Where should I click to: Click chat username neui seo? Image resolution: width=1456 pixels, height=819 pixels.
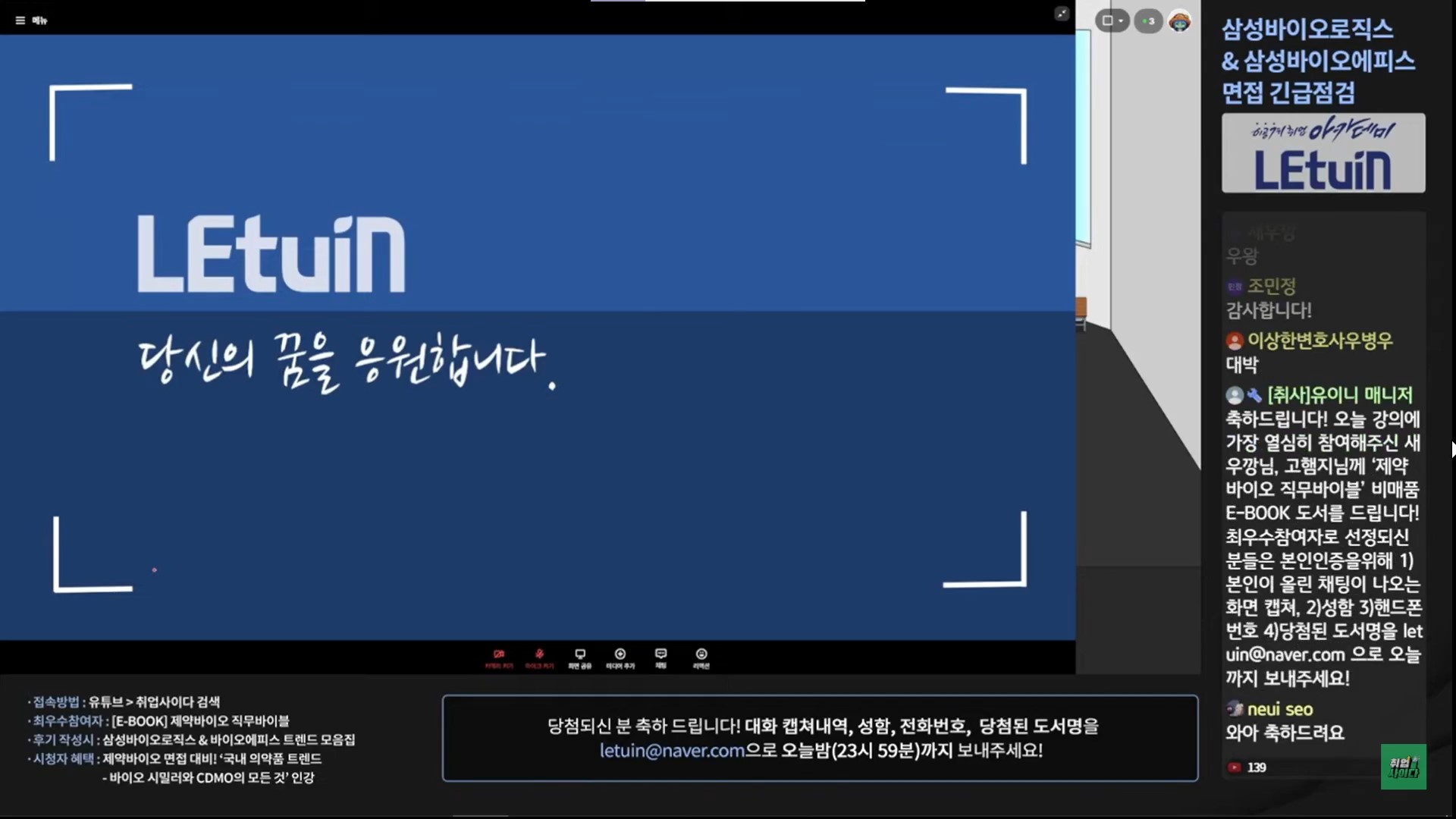point(1279,709)
